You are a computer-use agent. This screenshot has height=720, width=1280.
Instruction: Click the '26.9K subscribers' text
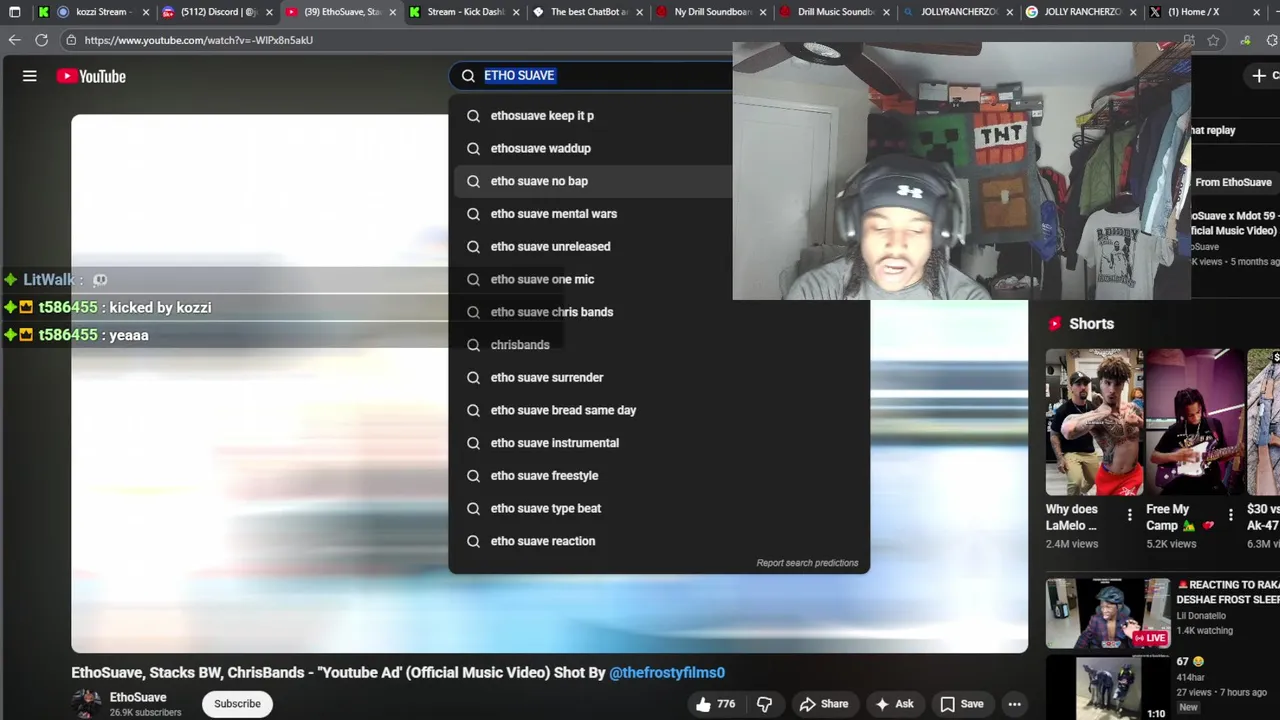tap(146, 713)
